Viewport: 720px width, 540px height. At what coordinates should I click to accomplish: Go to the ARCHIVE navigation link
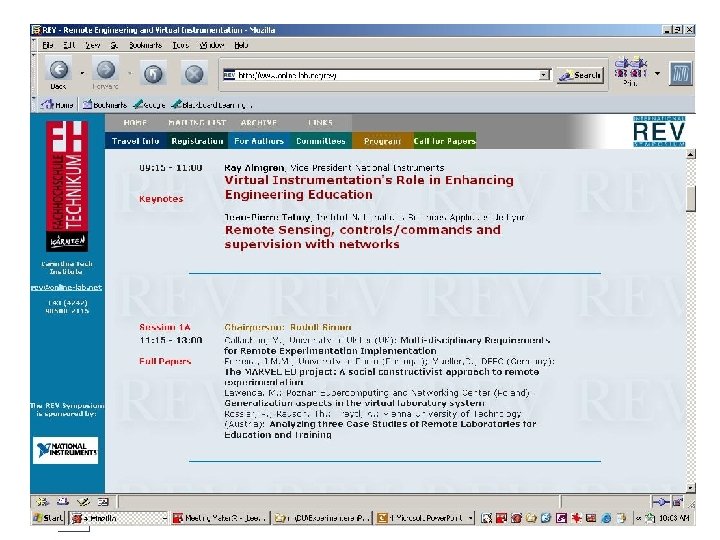click(x=259, y=123)
